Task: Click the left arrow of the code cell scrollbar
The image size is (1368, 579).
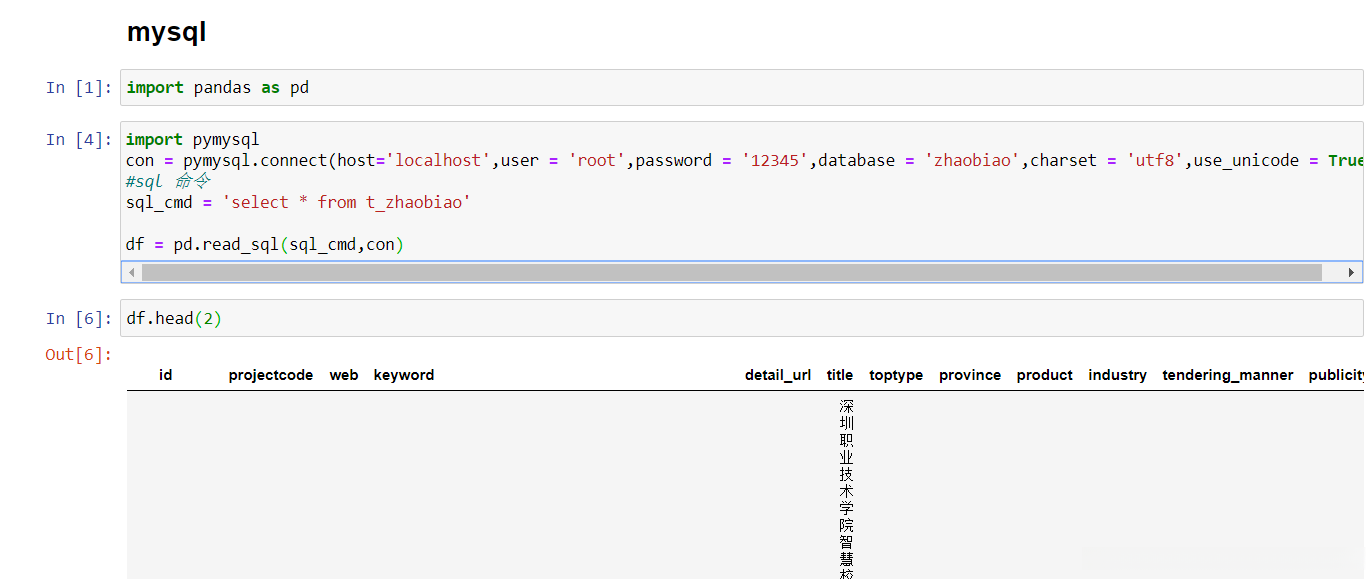Action: coord(131,272)
